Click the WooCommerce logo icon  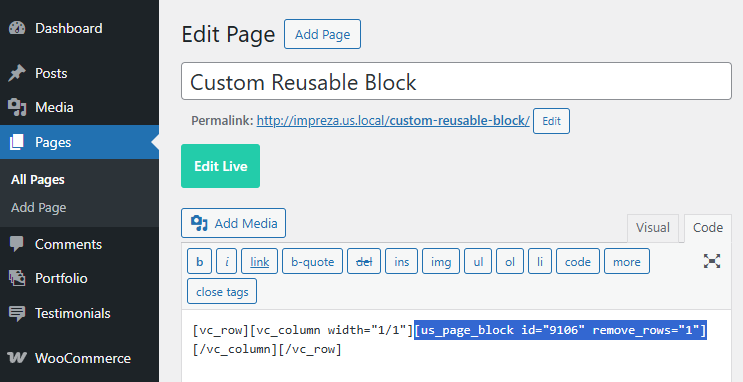point(17,358)
